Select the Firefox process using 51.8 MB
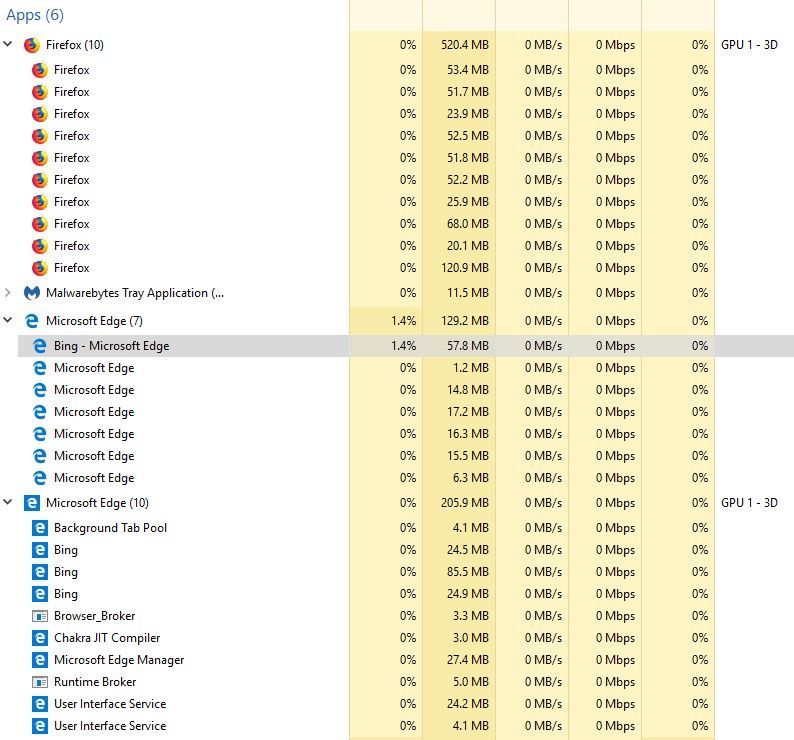The image size is (794, 740). coord(406,158)
